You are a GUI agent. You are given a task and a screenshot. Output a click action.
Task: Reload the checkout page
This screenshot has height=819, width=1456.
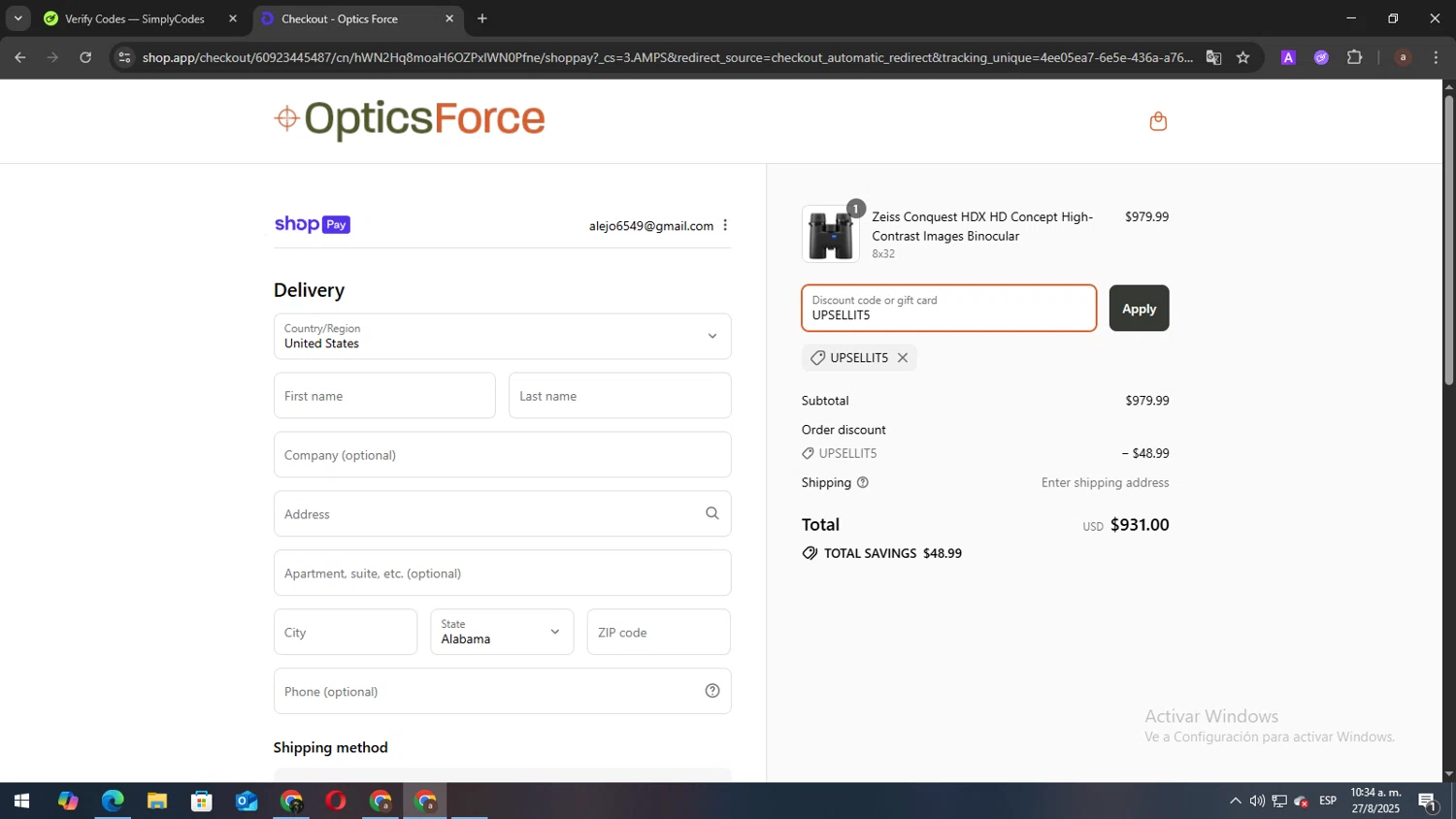(x=85, y=57)
